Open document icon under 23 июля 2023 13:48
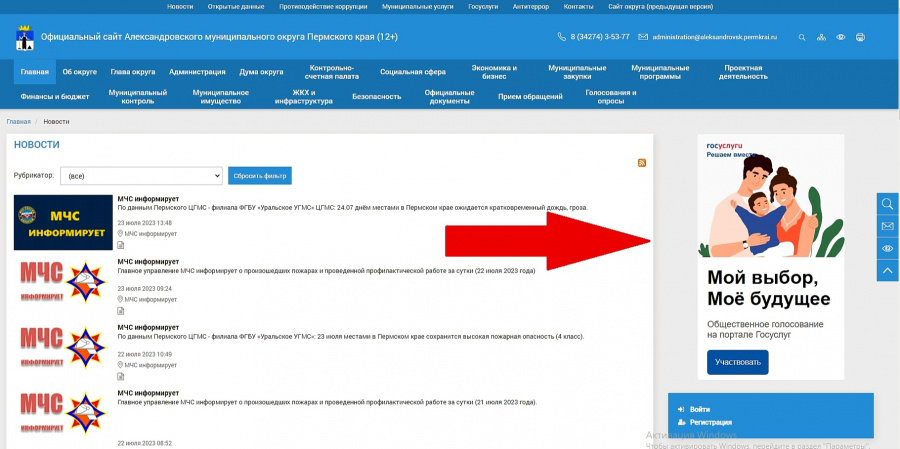The height and width of the screenshot is (449, 900). (121, 245)
